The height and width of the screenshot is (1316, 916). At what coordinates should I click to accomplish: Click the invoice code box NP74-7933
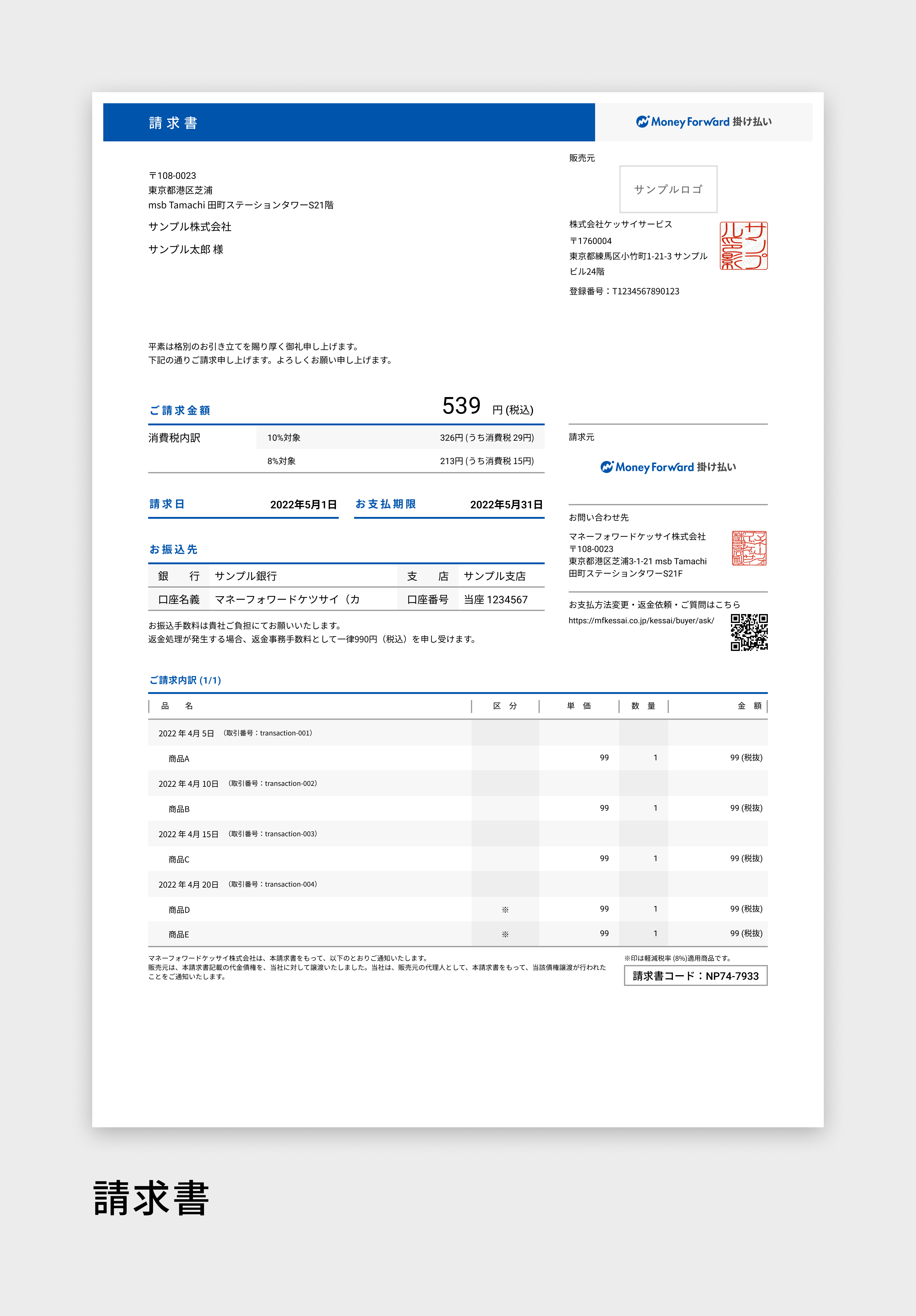click(x=695, y=976)
